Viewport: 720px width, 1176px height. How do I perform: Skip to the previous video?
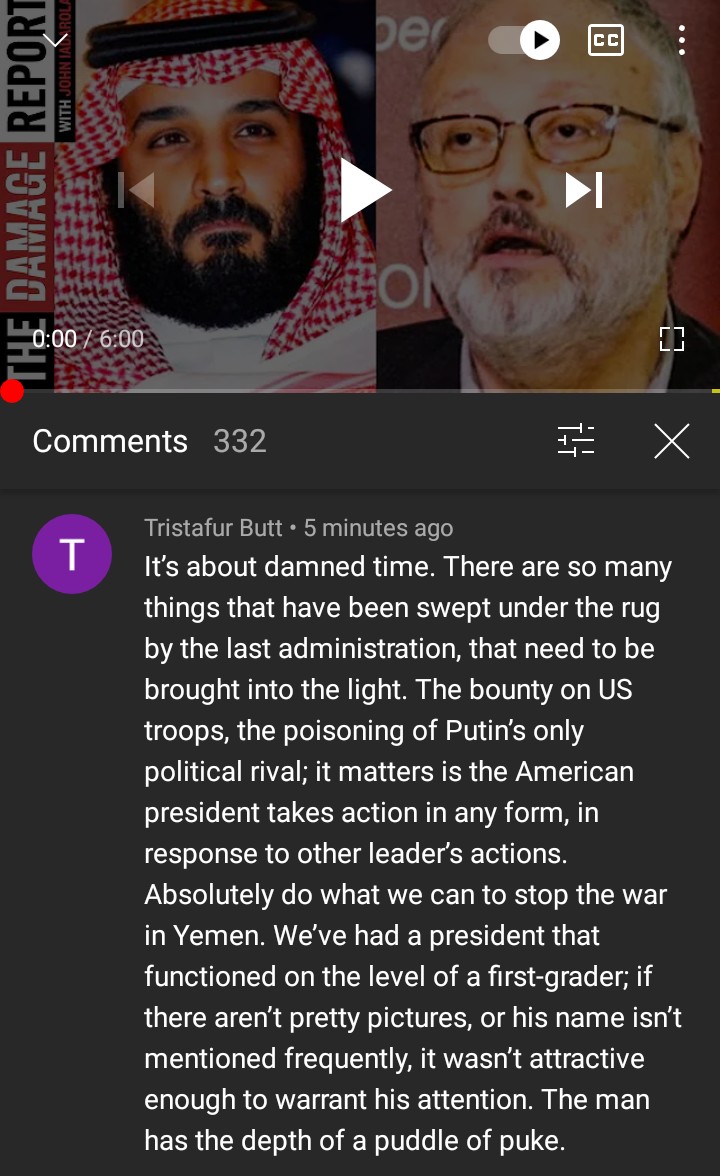point(136,190)
